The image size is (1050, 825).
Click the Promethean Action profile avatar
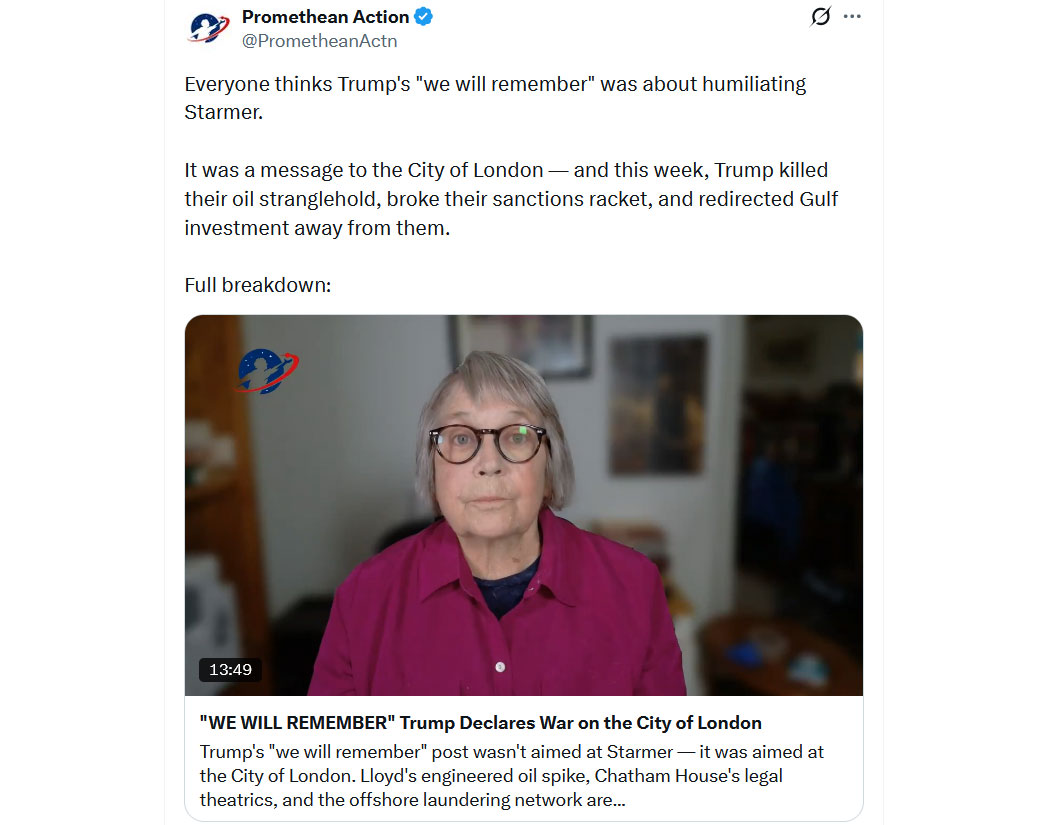point(208,28)
